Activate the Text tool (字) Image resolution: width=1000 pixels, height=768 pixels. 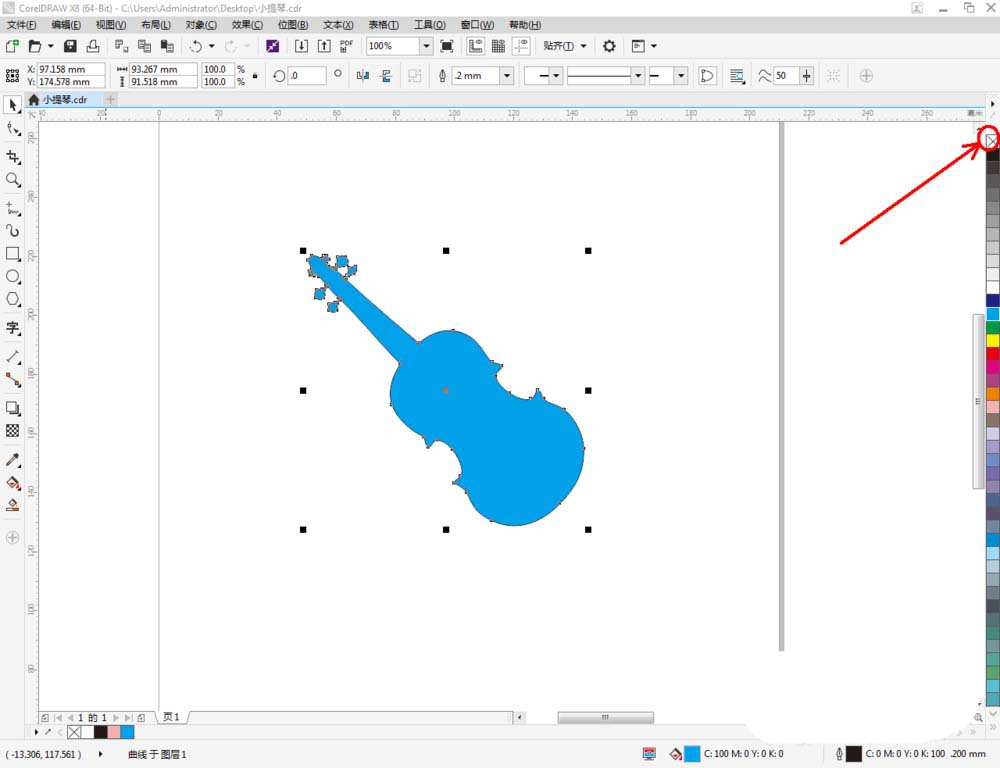(x=12, y=328)
